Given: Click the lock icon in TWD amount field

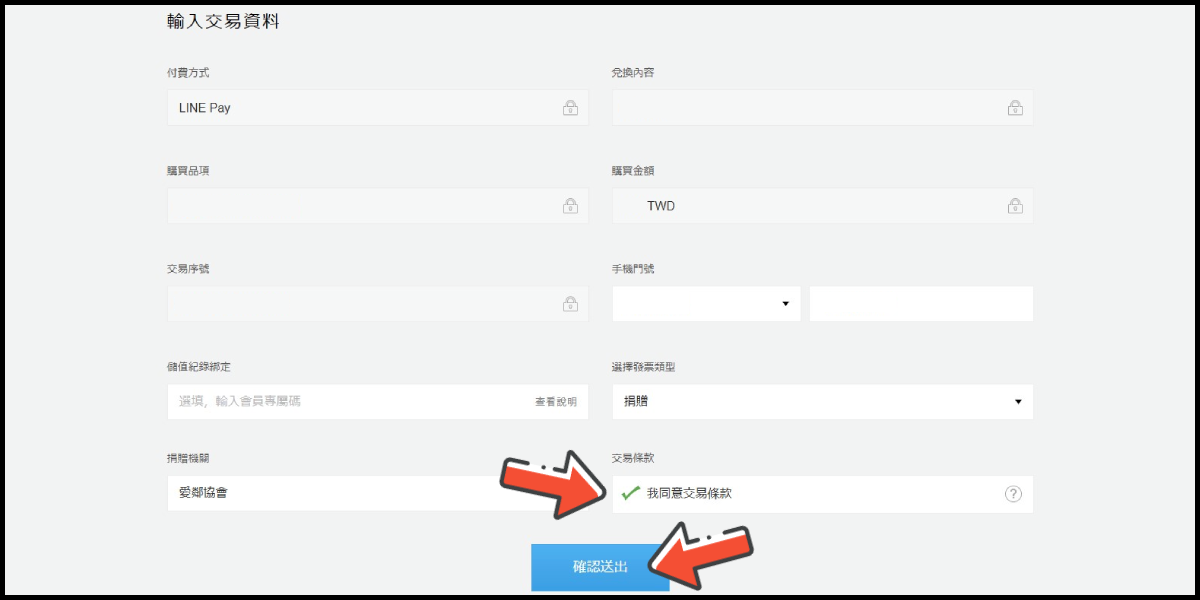Looking at the screenshot, I should click(1015, 206).
